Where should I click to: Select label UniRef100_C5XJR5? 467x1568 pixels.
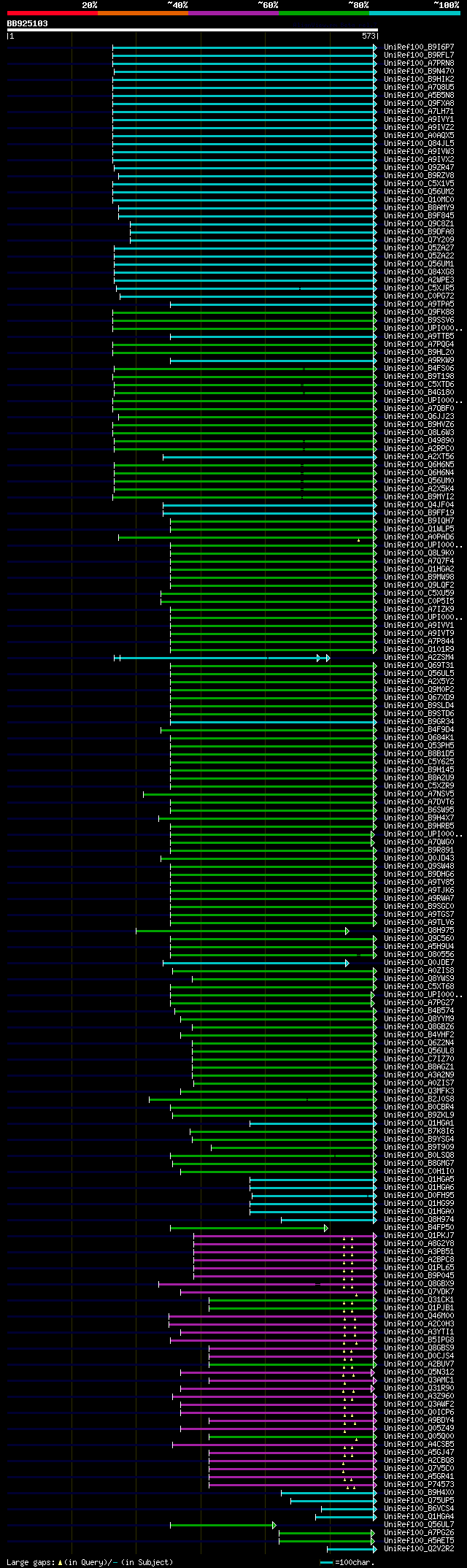(419, 288)
